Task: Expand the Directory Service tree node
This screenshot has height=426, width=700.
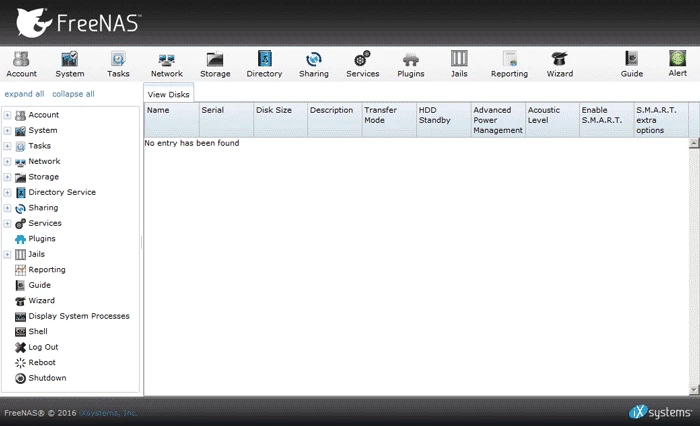Action: 7,192
